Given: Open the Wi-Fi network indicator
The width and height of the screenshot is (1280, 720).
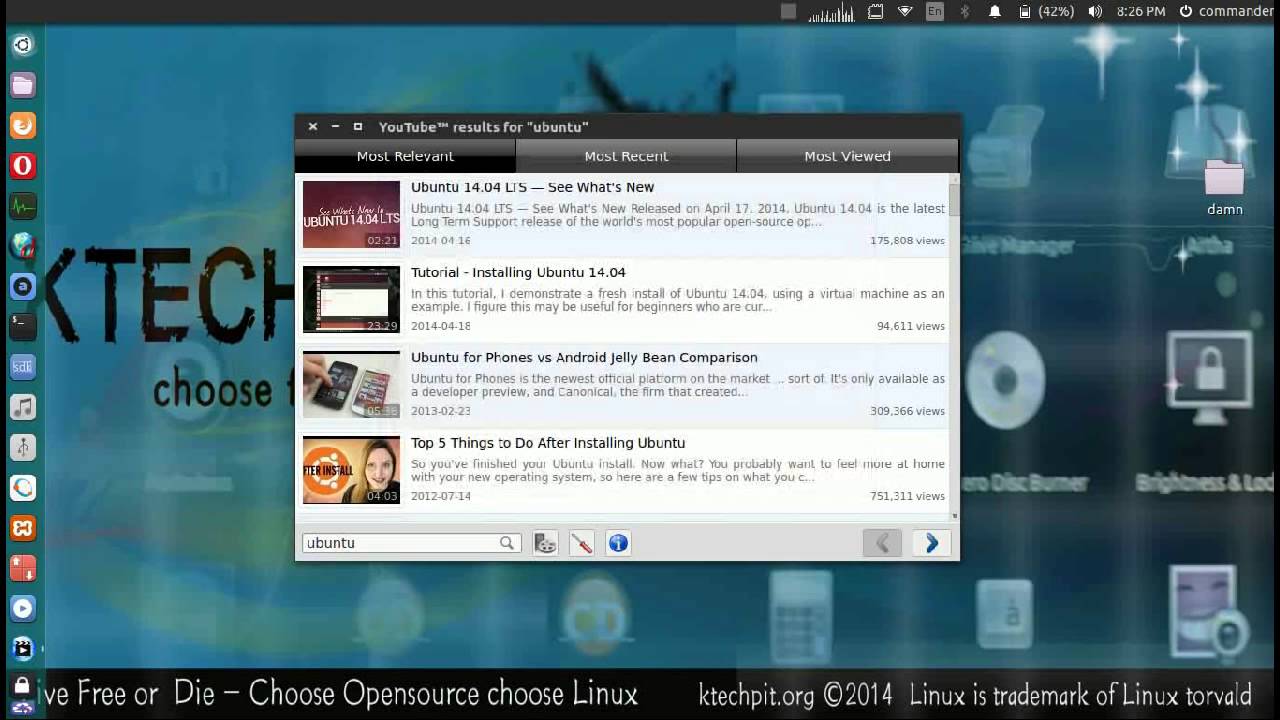Looking at the screenshot, I should point(905,12).
